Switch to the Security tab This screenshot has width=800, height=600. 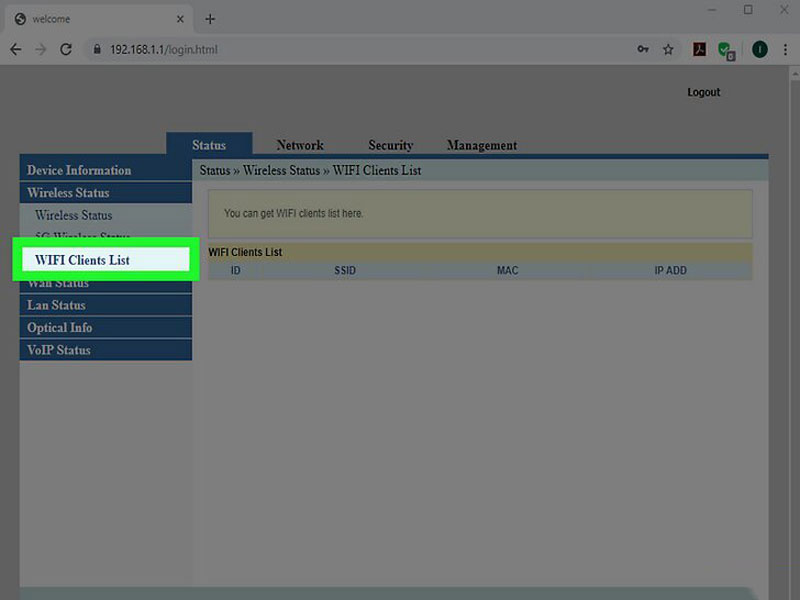tap(390, 145)
